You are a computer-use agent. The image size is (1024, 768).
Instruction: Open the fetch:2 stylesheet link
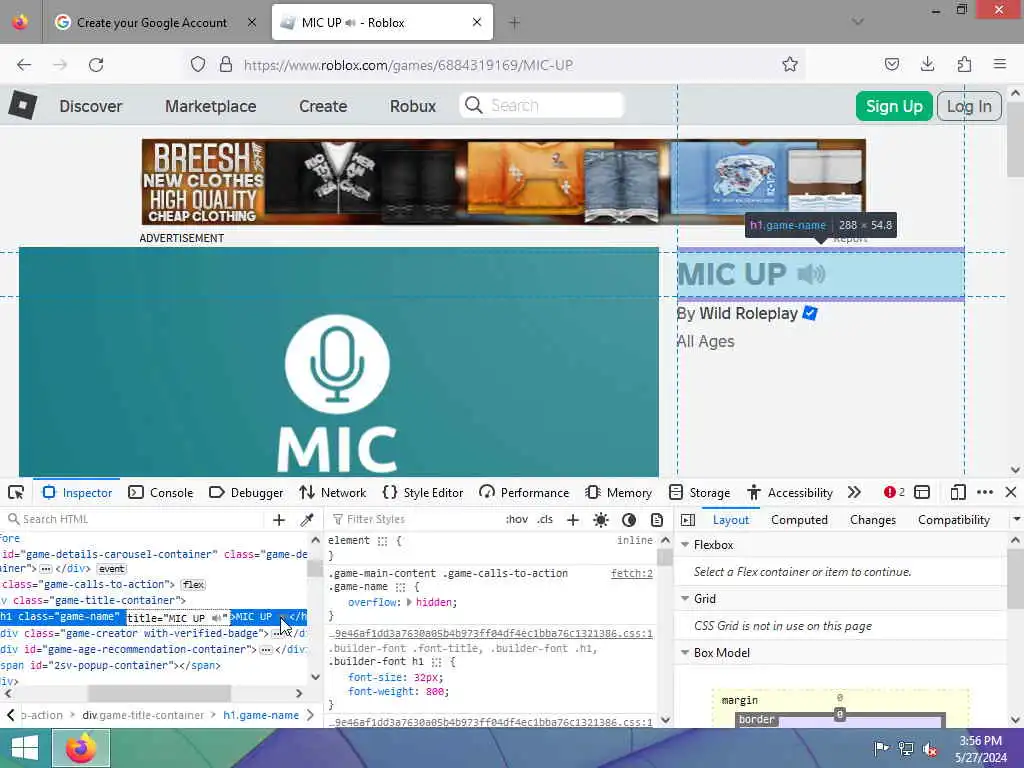click(x=632, y=573)
